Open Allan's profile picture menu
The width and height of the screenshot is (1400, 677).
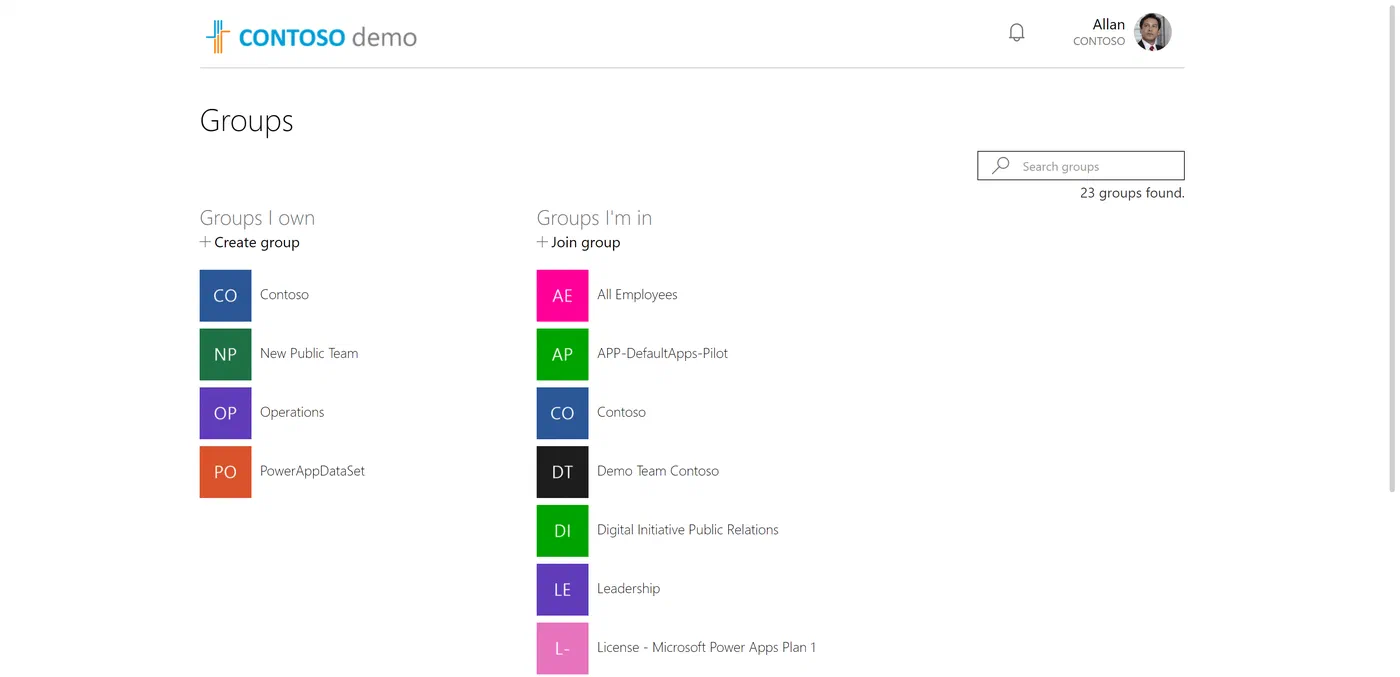tap(1152, 32)
